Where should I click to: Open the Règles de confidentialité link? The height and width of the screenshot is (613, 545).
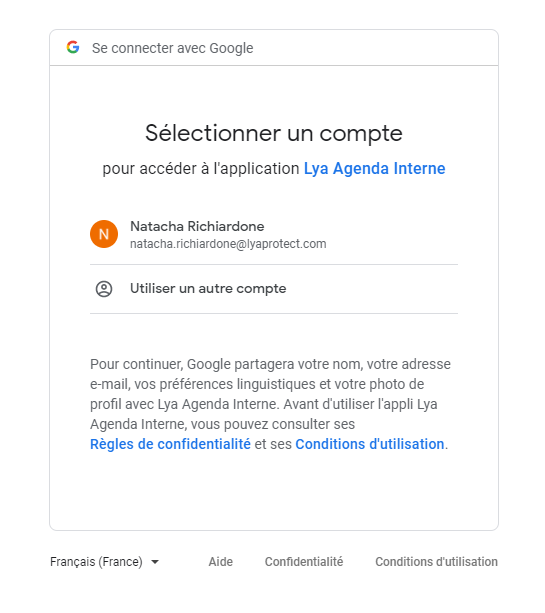tap(170, 444)
